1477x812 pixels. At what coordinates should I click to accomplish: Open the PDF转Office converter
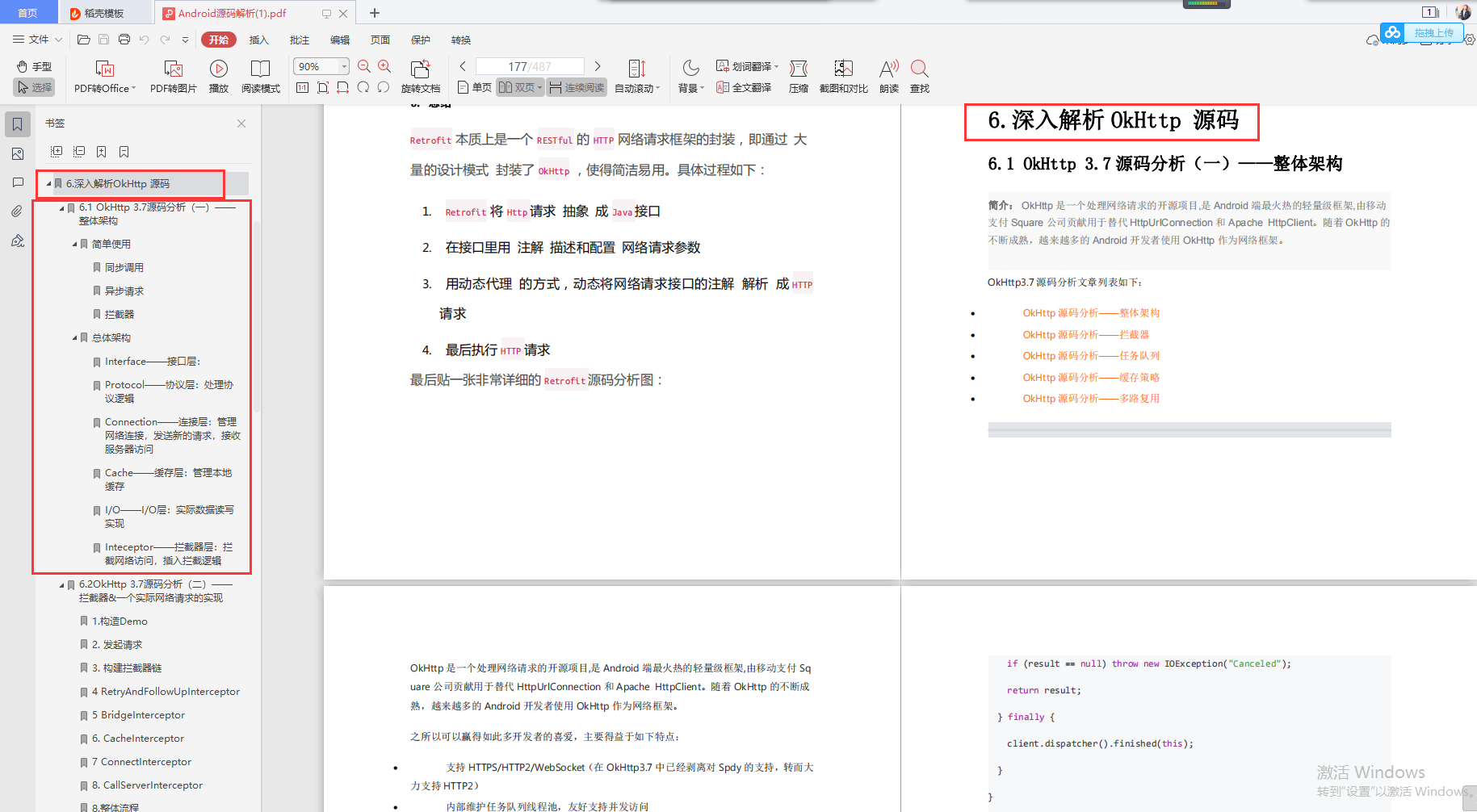pyautogui.click(x=105, y=77)
